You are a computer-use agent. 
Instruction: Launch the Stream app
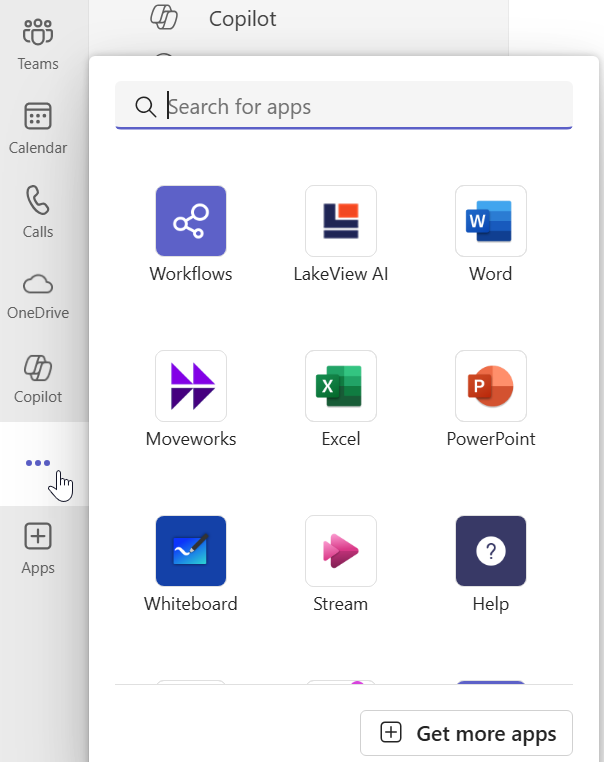pyautogui.click(x=341, y=565)
